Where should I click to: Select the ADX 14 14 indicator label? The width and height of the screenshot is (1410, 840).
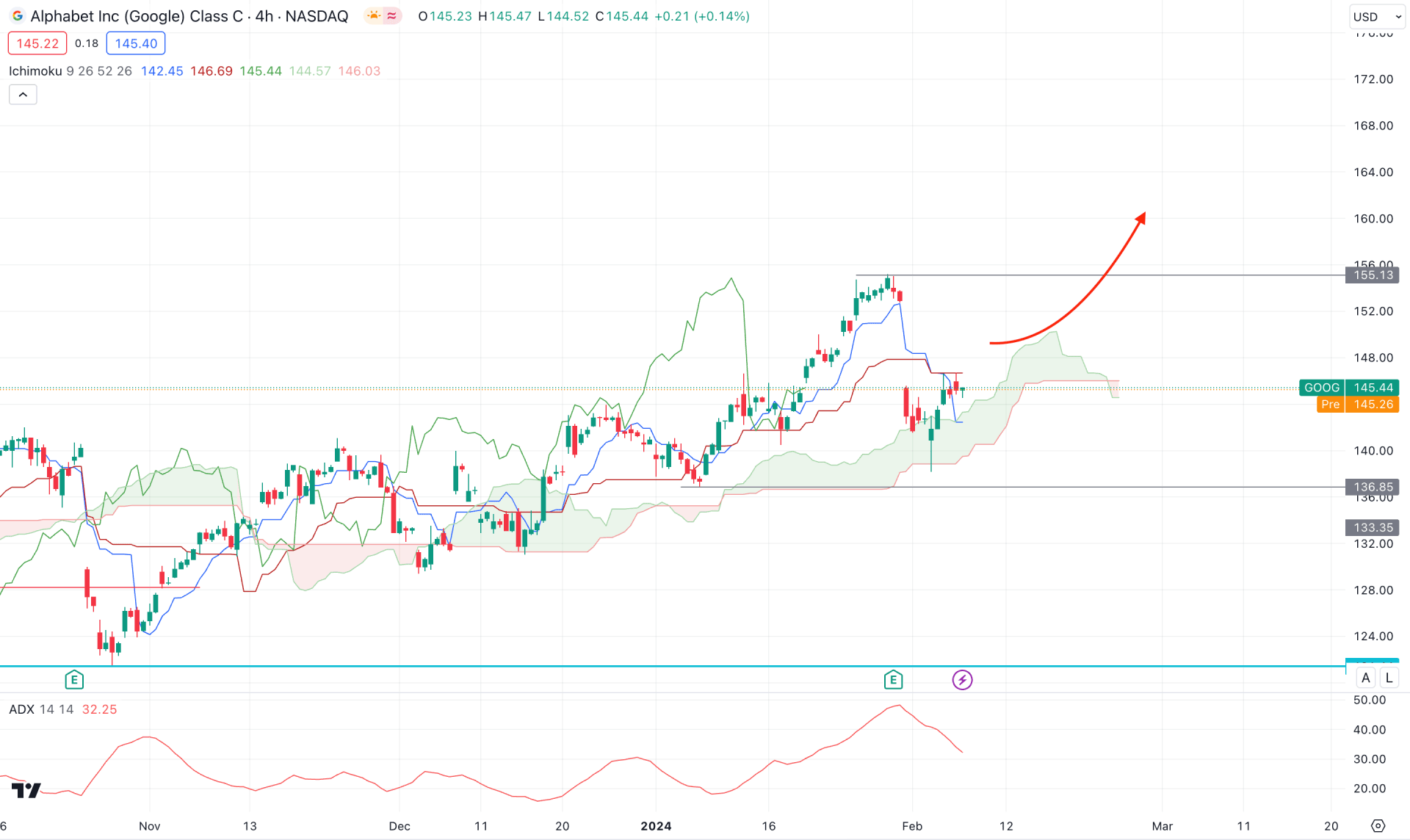(x=41, y=709)
